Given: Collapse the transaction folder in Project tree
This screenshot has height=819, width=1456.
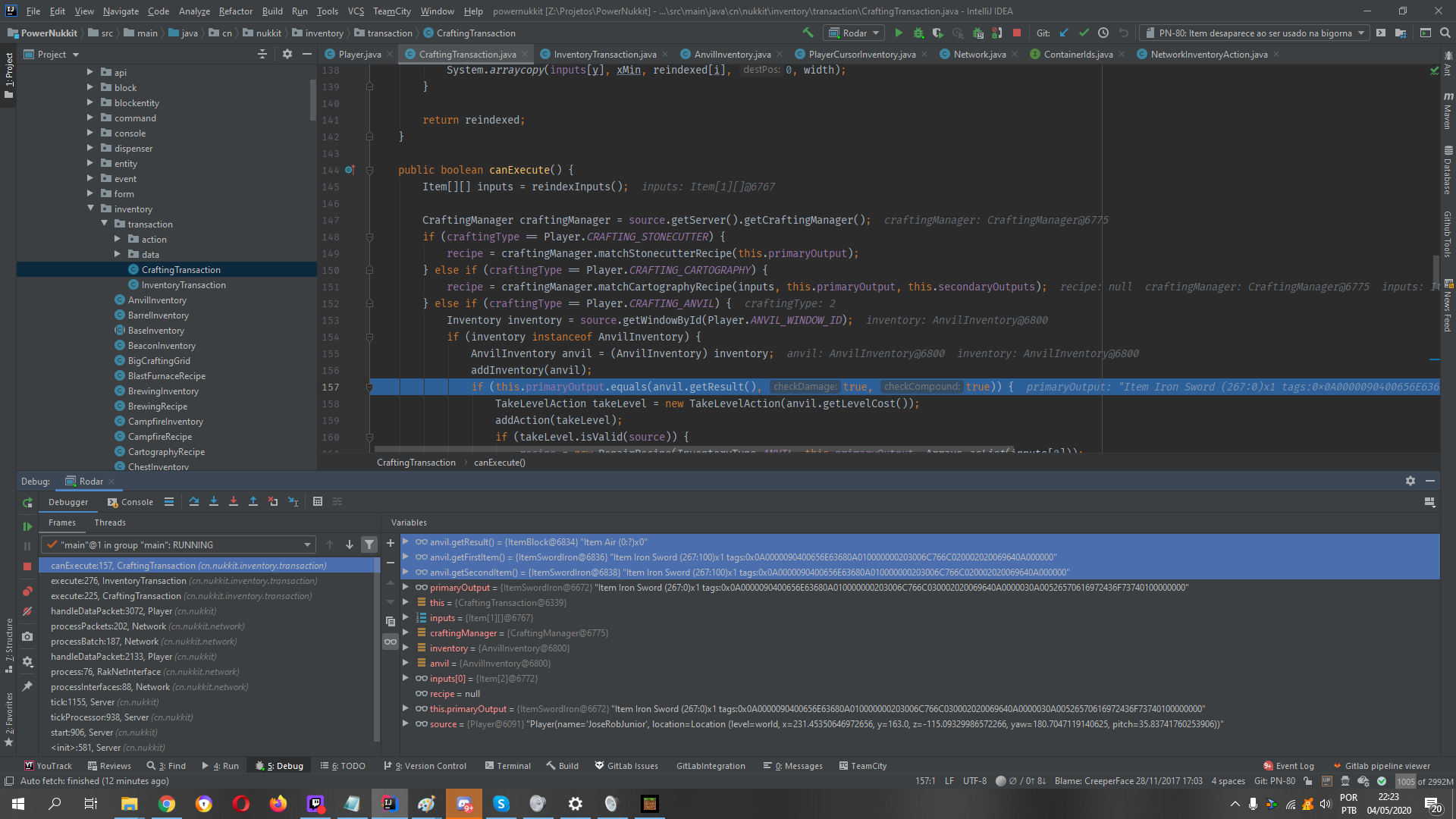Looking at the screenshot, I should (x=105, y=224).
